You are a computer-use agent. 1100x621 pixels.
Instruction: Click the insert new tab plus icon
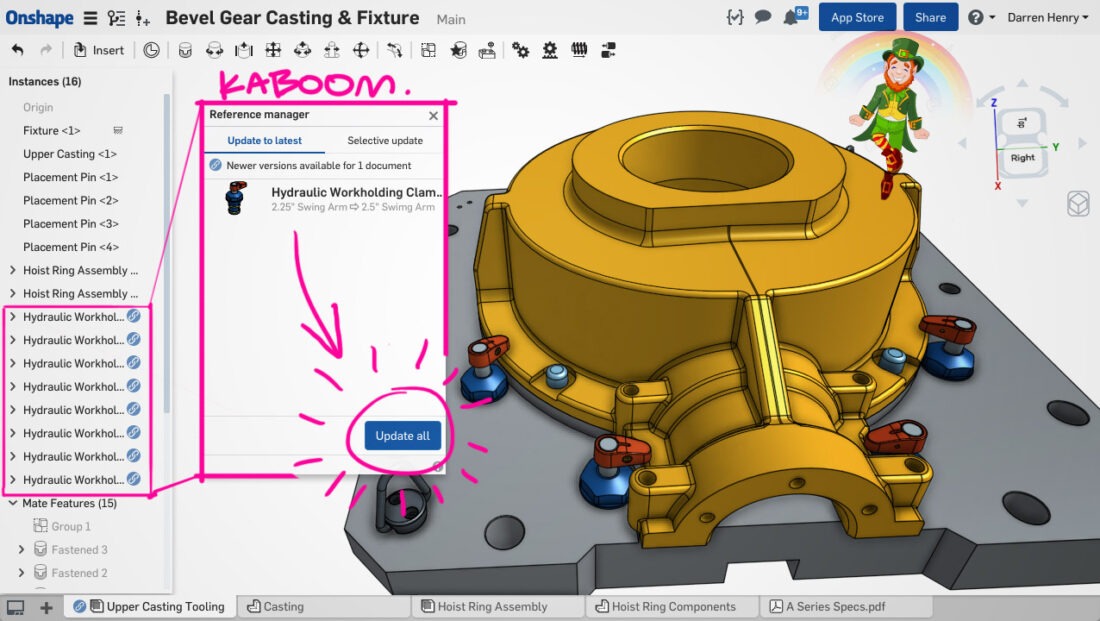(x=45, y=607)
